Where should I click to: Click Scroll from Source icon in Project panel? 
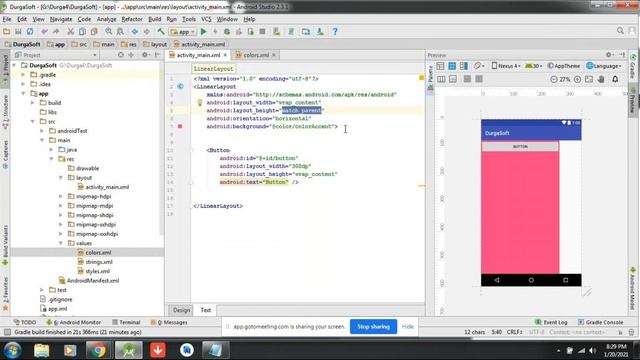coord(120,55)
